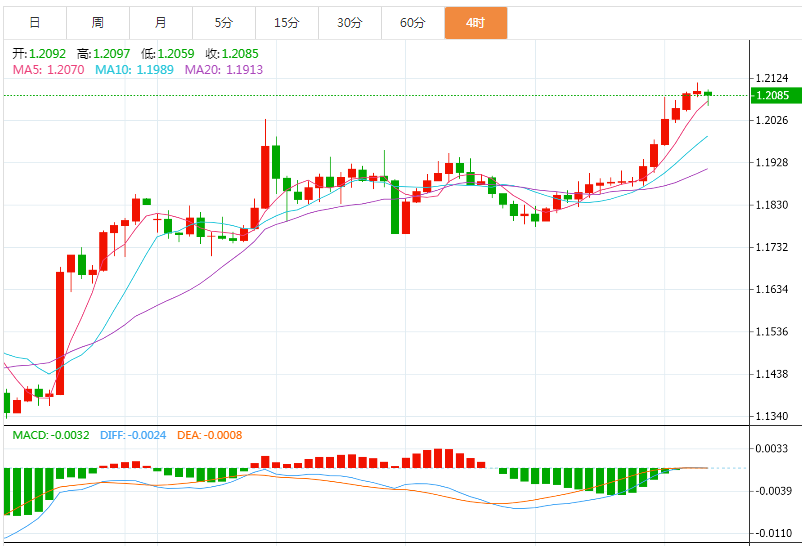The width and height of the screenshot is (802, 546).
Task: Open the 月 monthly chart tab
Action: (x=161, y=23)
